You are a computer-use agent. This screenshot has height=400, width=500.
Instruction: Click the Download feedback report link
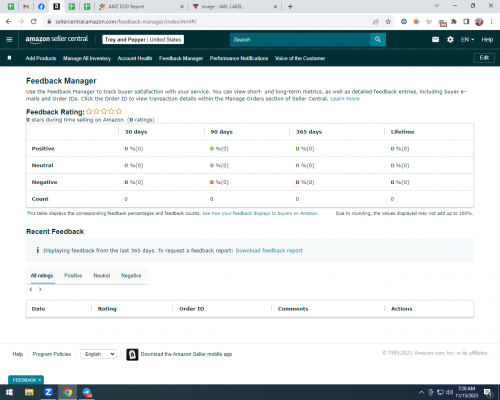click(269, 251)
